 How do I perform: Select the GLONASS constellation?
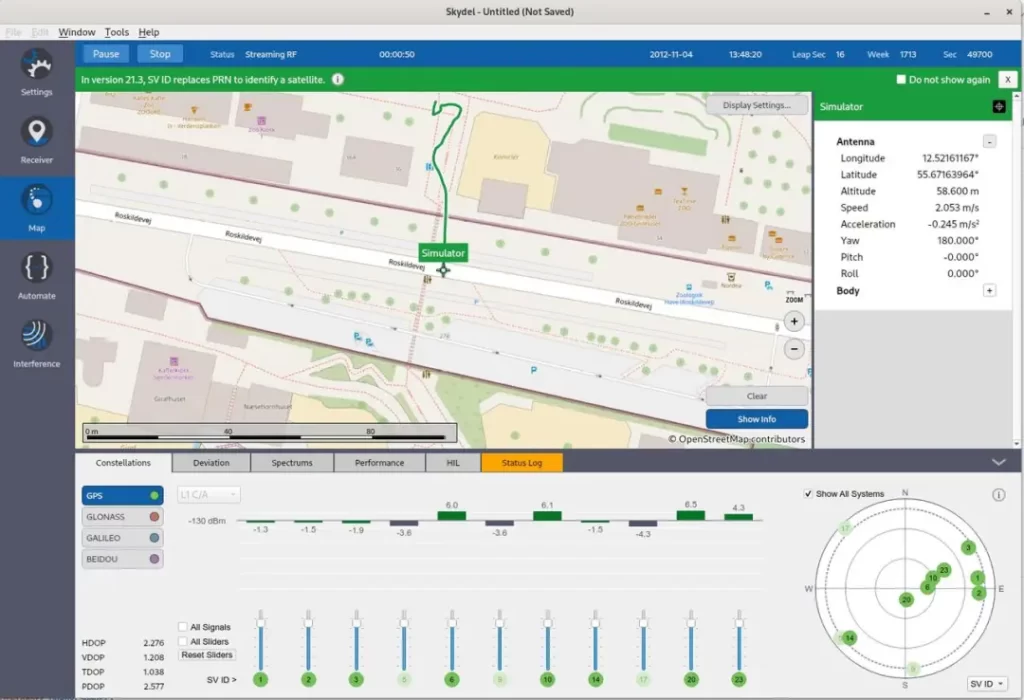pos(122,516)
